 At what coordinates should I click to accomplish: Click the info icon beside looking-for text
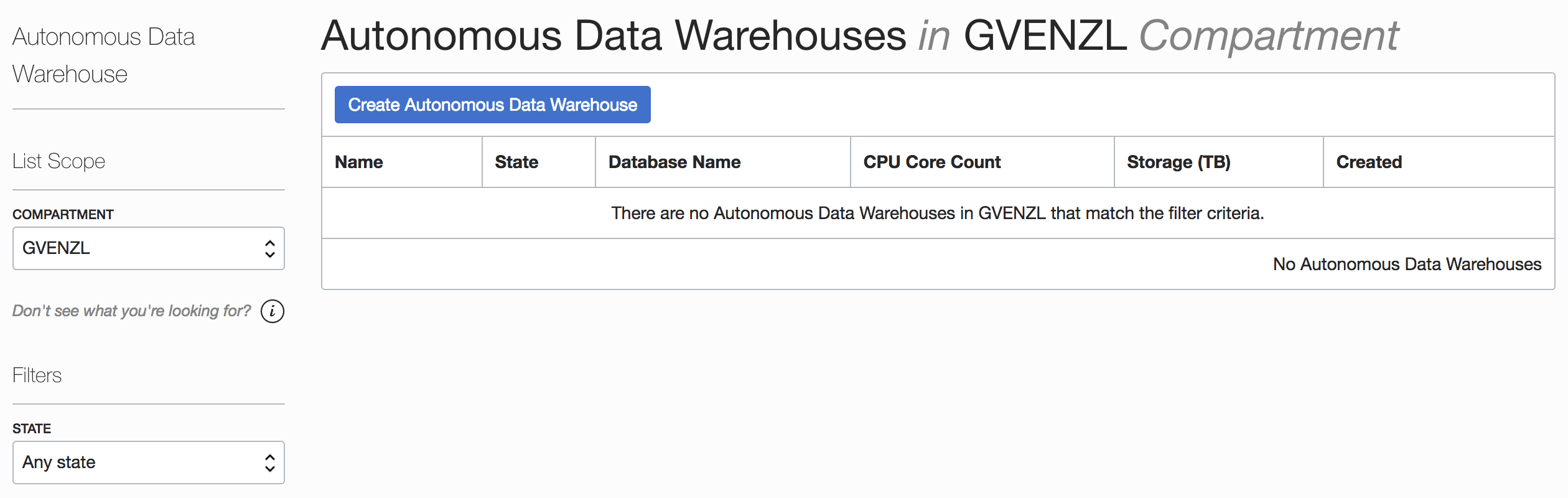tap(272, 311)
